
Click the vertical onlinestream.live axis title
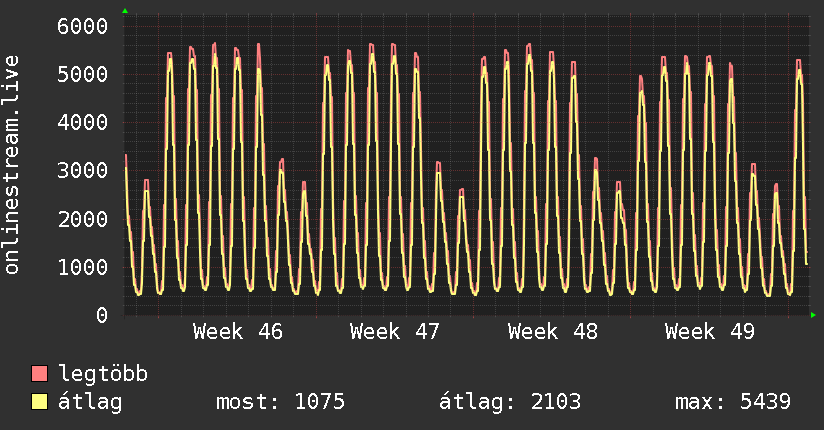(12, 166)
